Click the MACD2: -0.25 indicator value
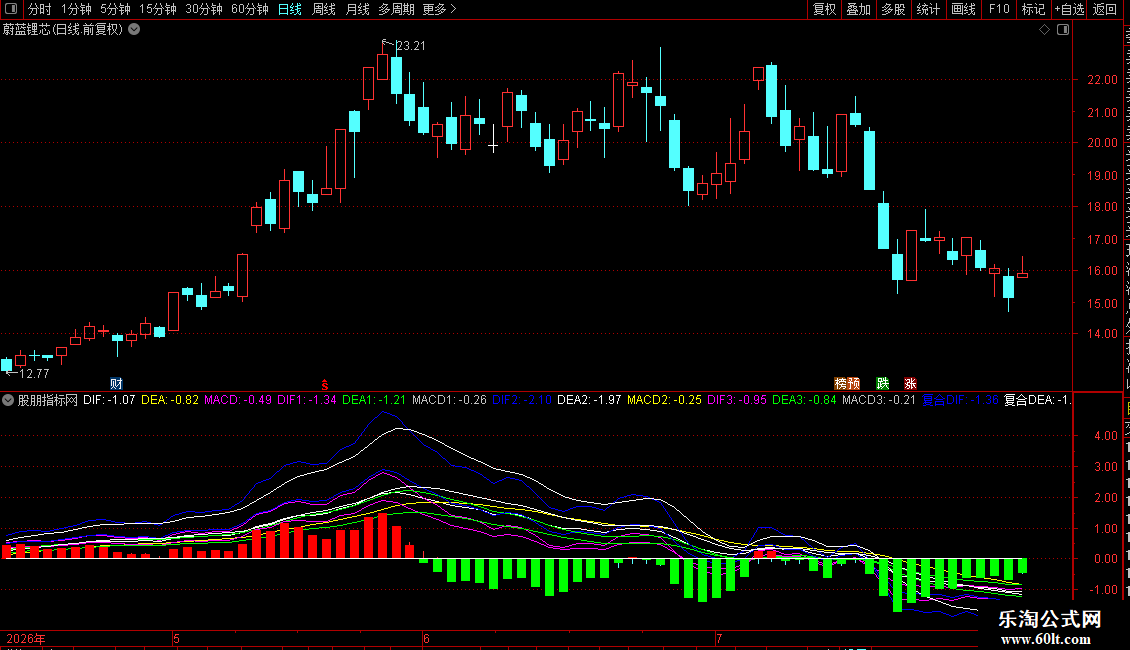Viewport: 1130px width, 650px height. (664, 400)
